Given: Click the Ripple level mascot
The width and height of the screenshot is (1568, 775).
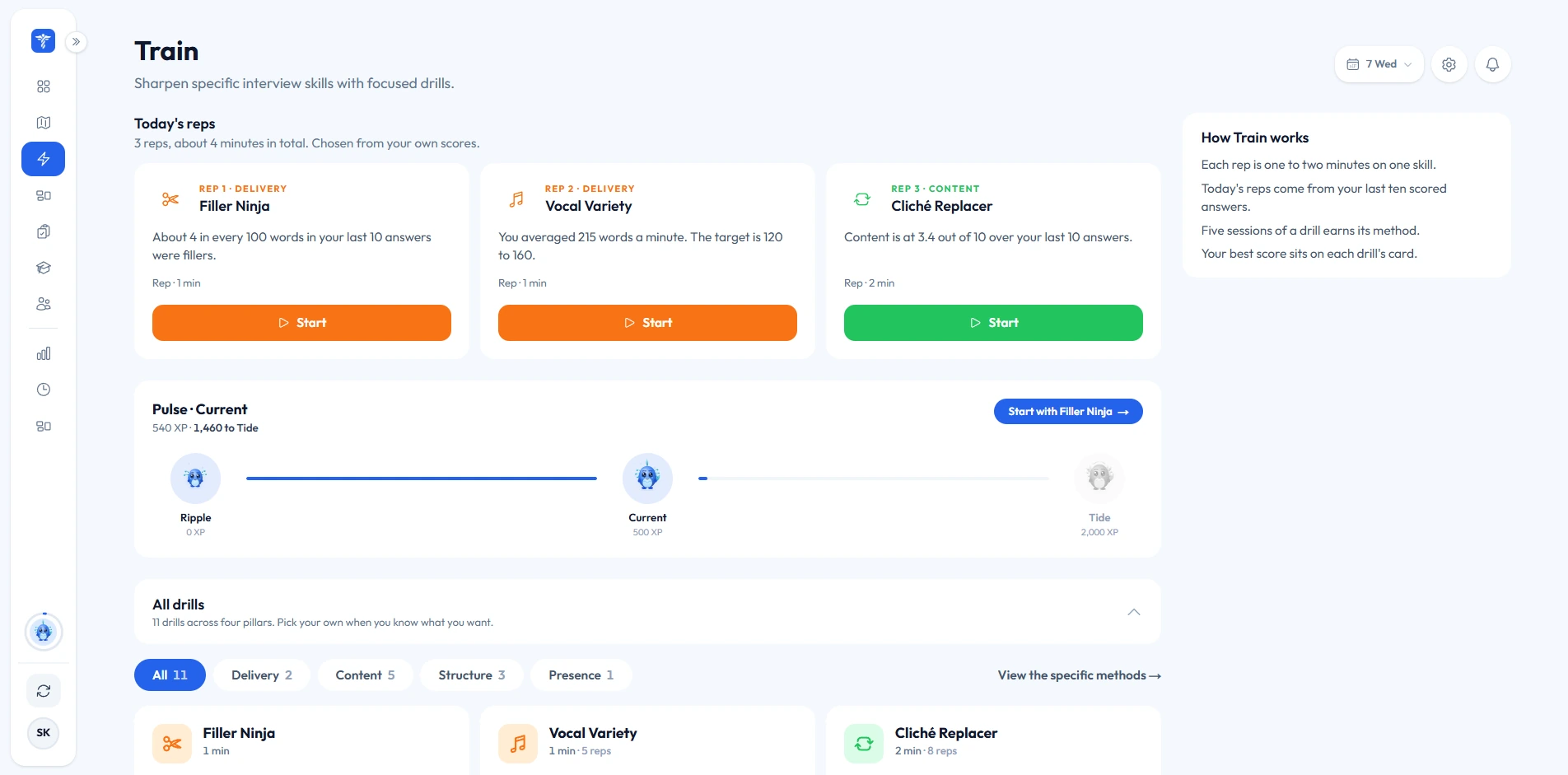Looking at the screenshot, I should click(195, 479).
